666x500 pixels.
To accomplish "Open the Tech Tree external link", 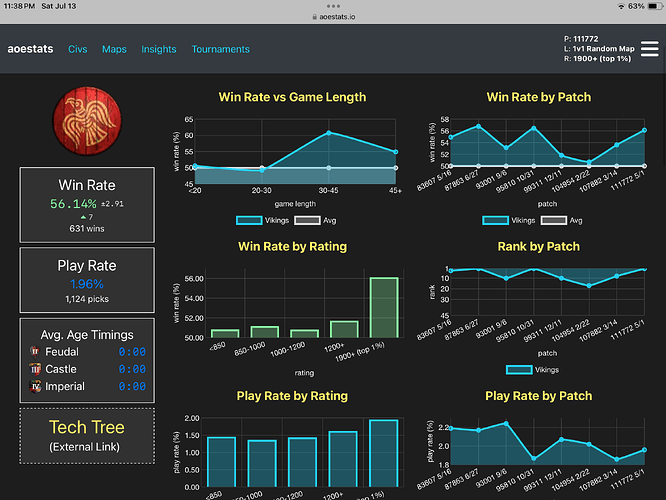I will [x=87, y=435].
